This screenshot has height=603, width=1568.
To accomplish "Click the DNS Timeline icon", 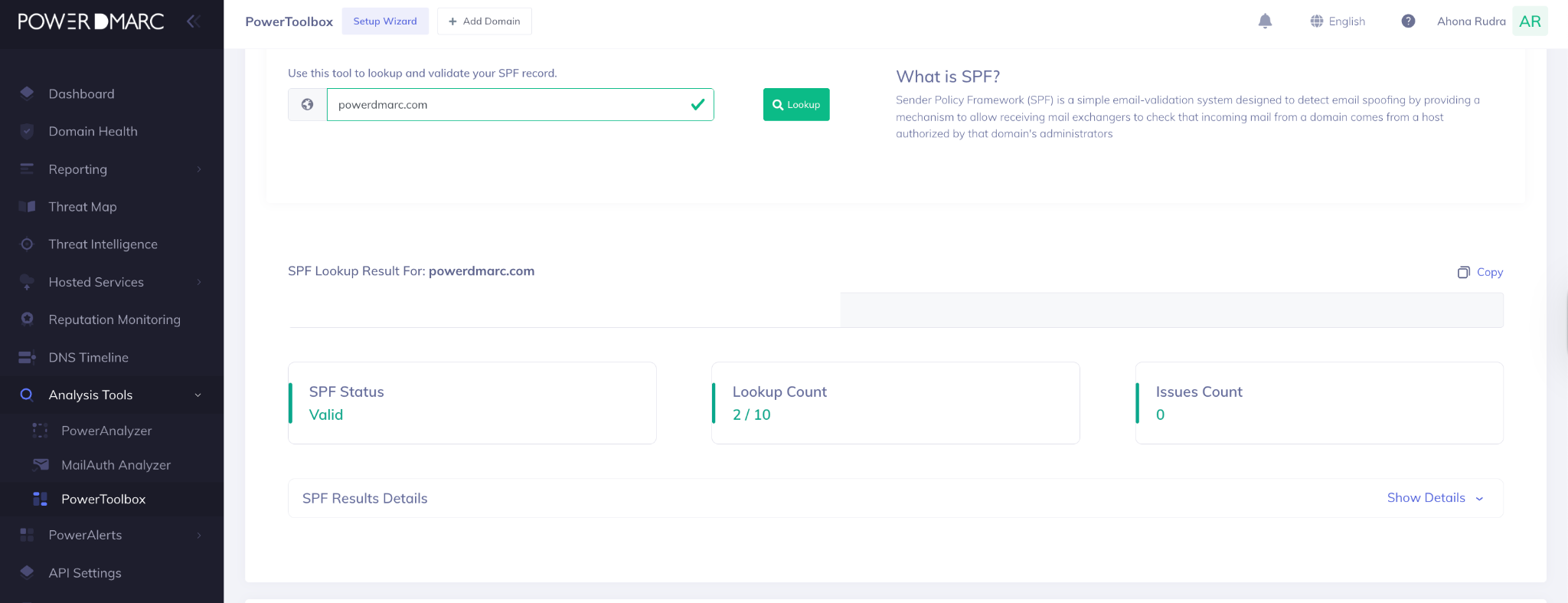I will 27,357.
